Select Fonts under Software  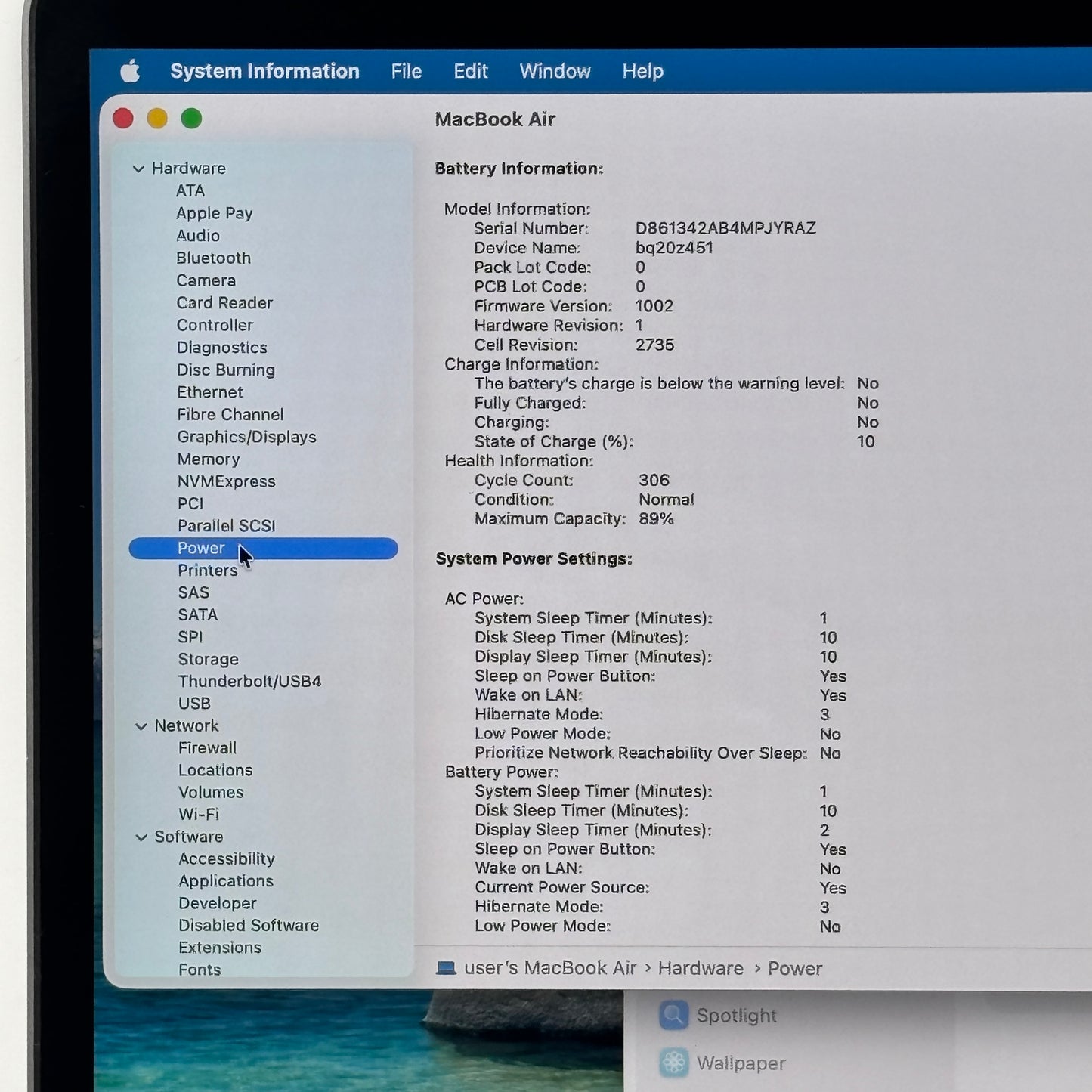click(200, 970)
